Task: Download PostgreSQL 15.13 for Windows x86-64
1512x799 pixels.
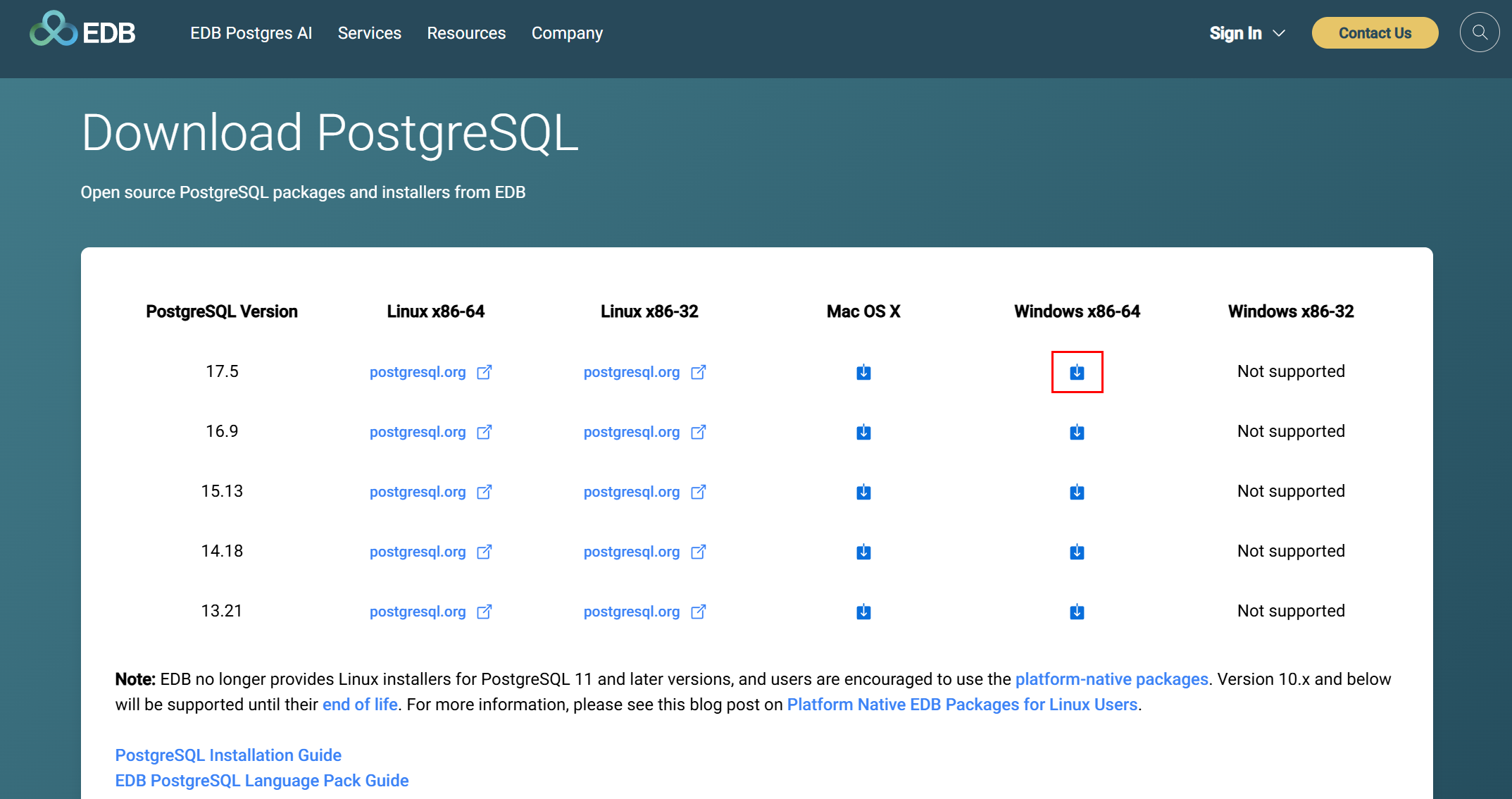Action: click(x=1077, y=492)
